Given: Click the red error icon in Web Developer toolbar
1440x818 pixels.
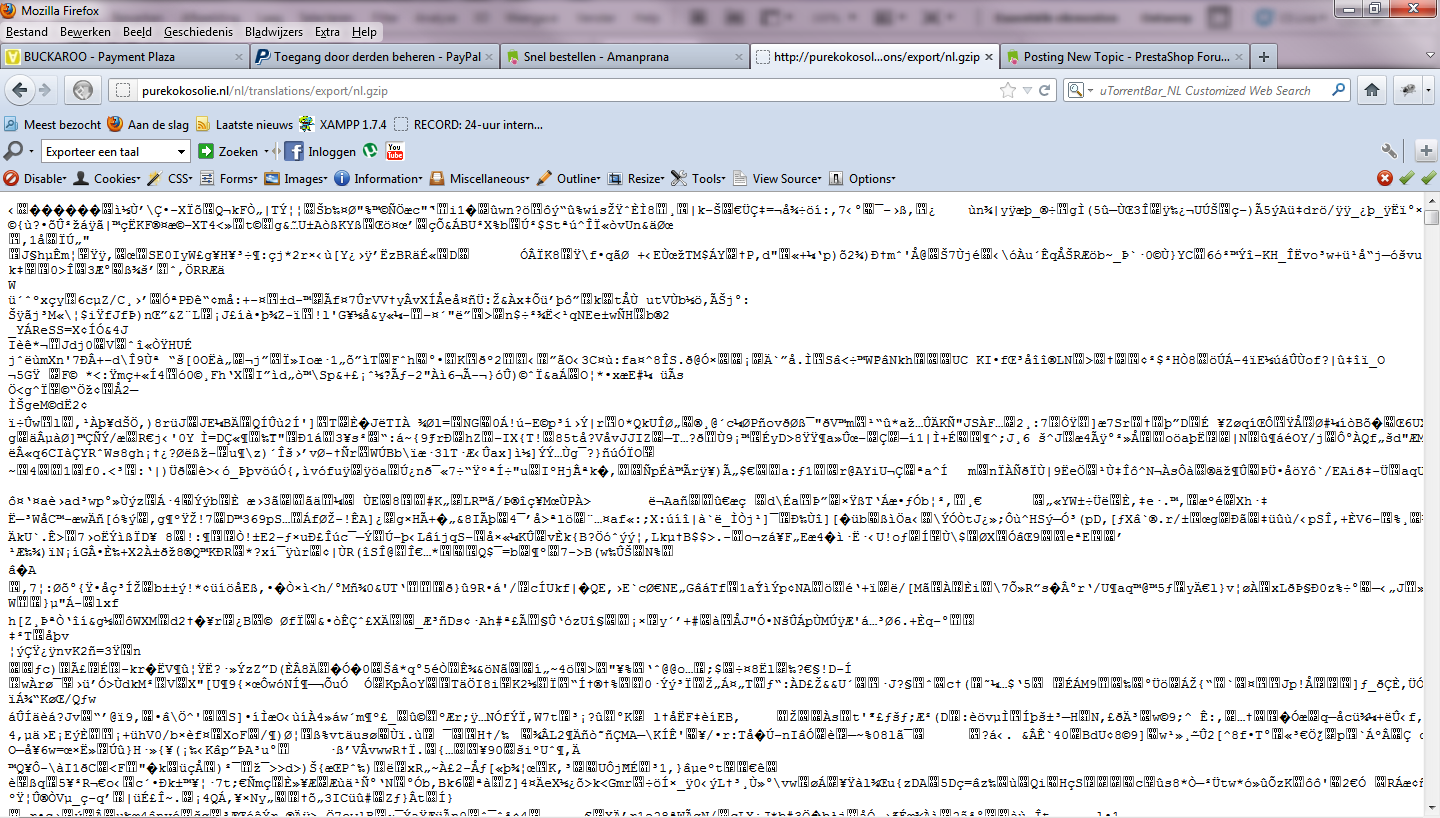Looking at the screenshot, I should 1385,178.
